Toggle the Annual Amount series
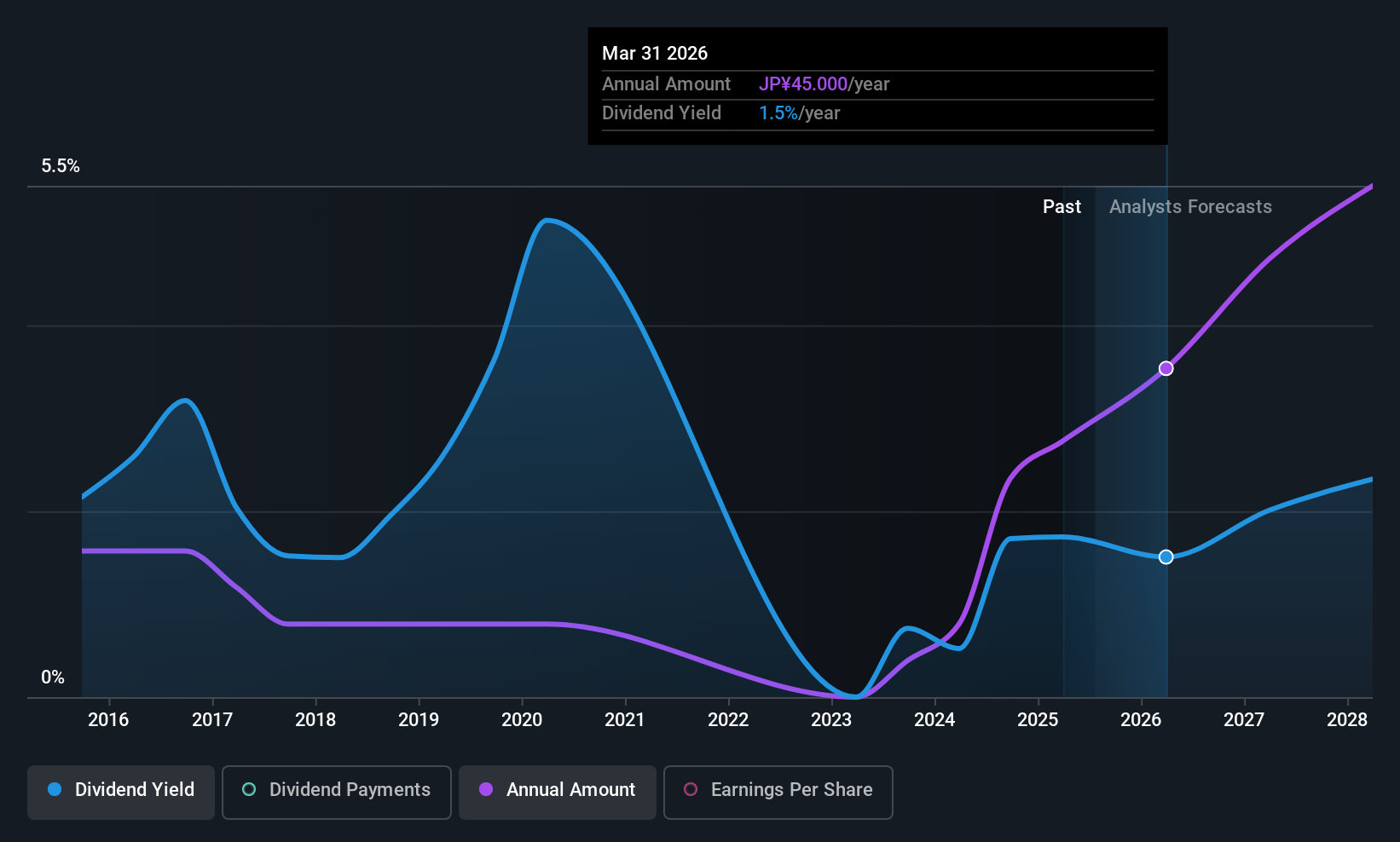The image size is (1400, 842). pos(558,792)
